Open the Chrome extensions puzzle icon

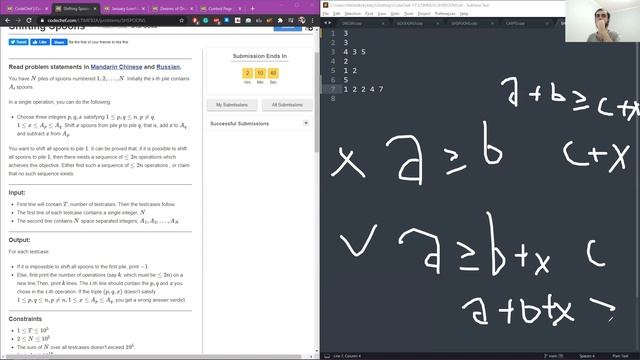(280, 20)
